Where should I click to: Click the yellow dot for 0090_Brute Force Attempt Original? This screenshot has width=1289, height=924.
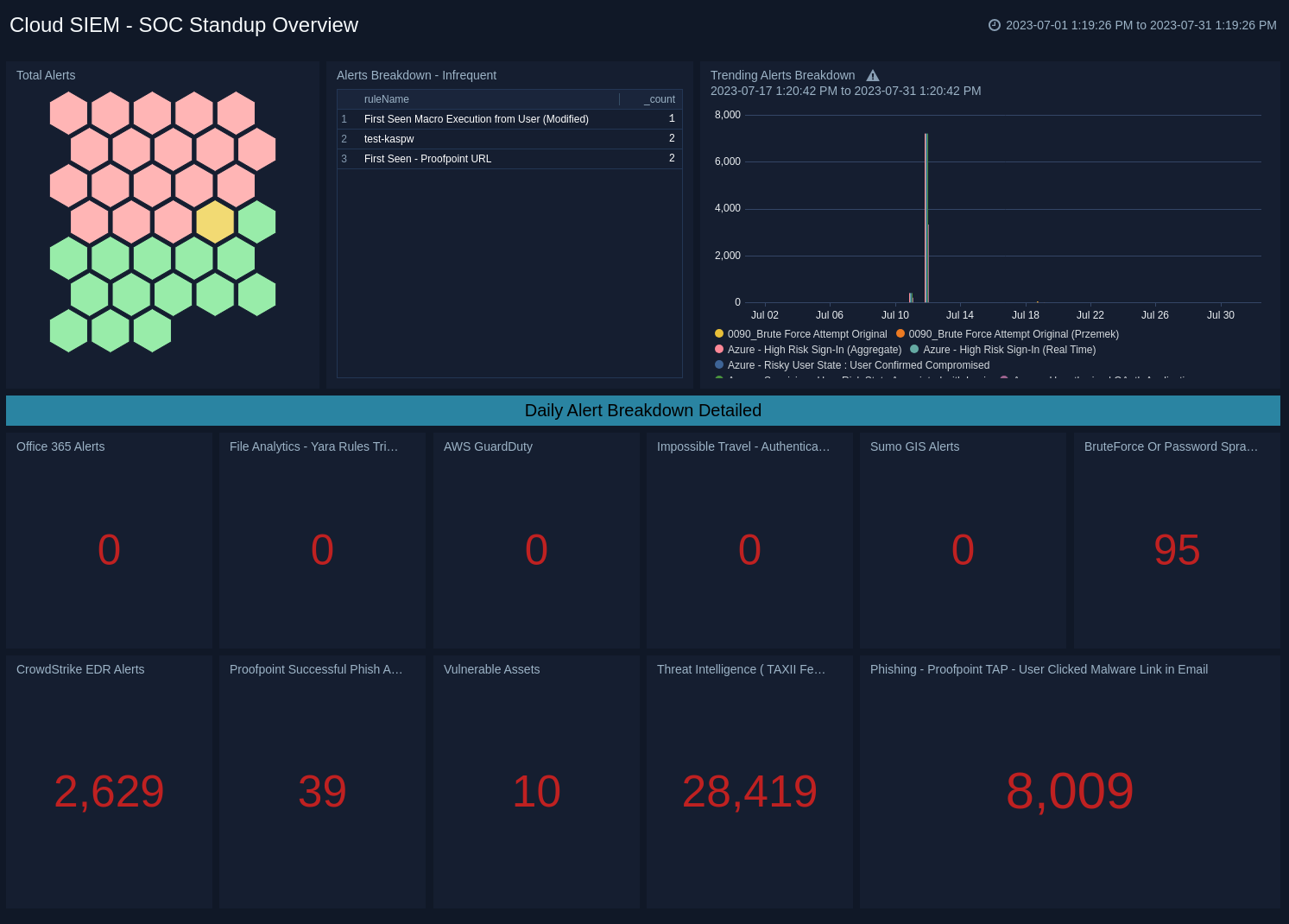717,334
